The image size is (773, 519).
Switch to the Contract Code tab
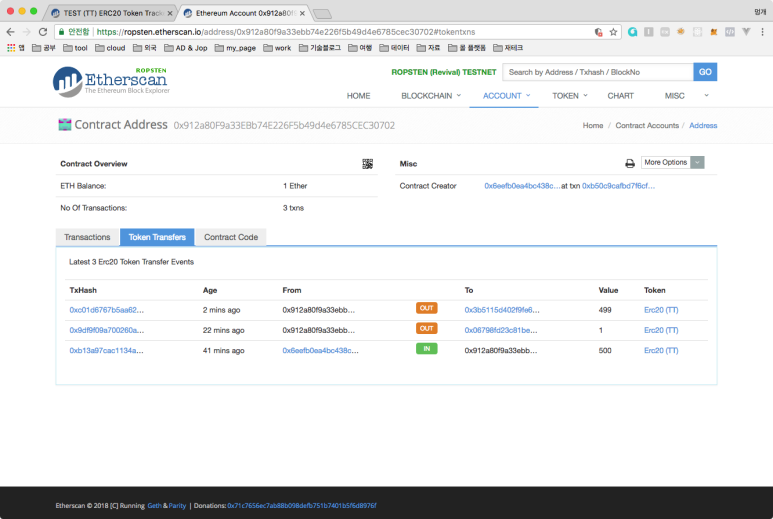pos(231,237)
